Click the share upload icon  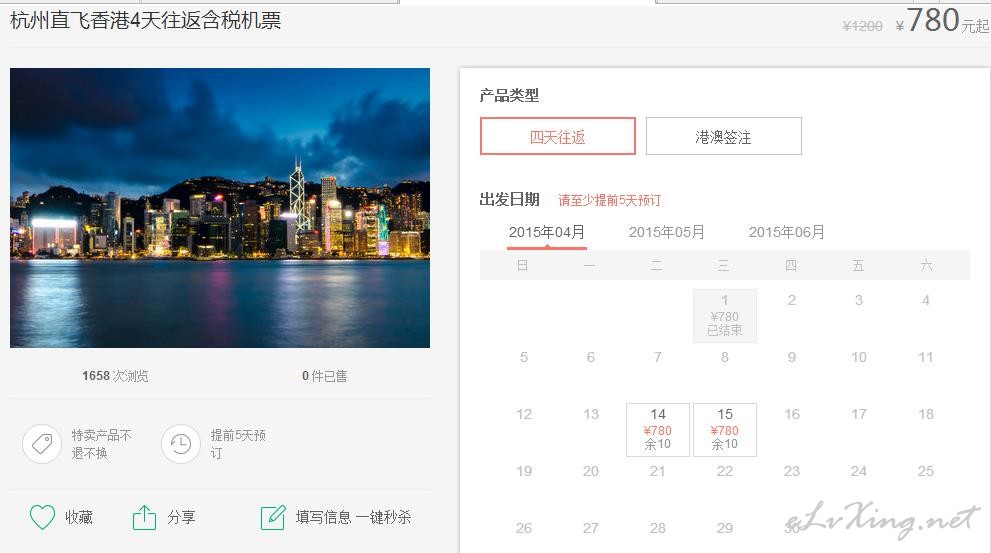[144, 517]
